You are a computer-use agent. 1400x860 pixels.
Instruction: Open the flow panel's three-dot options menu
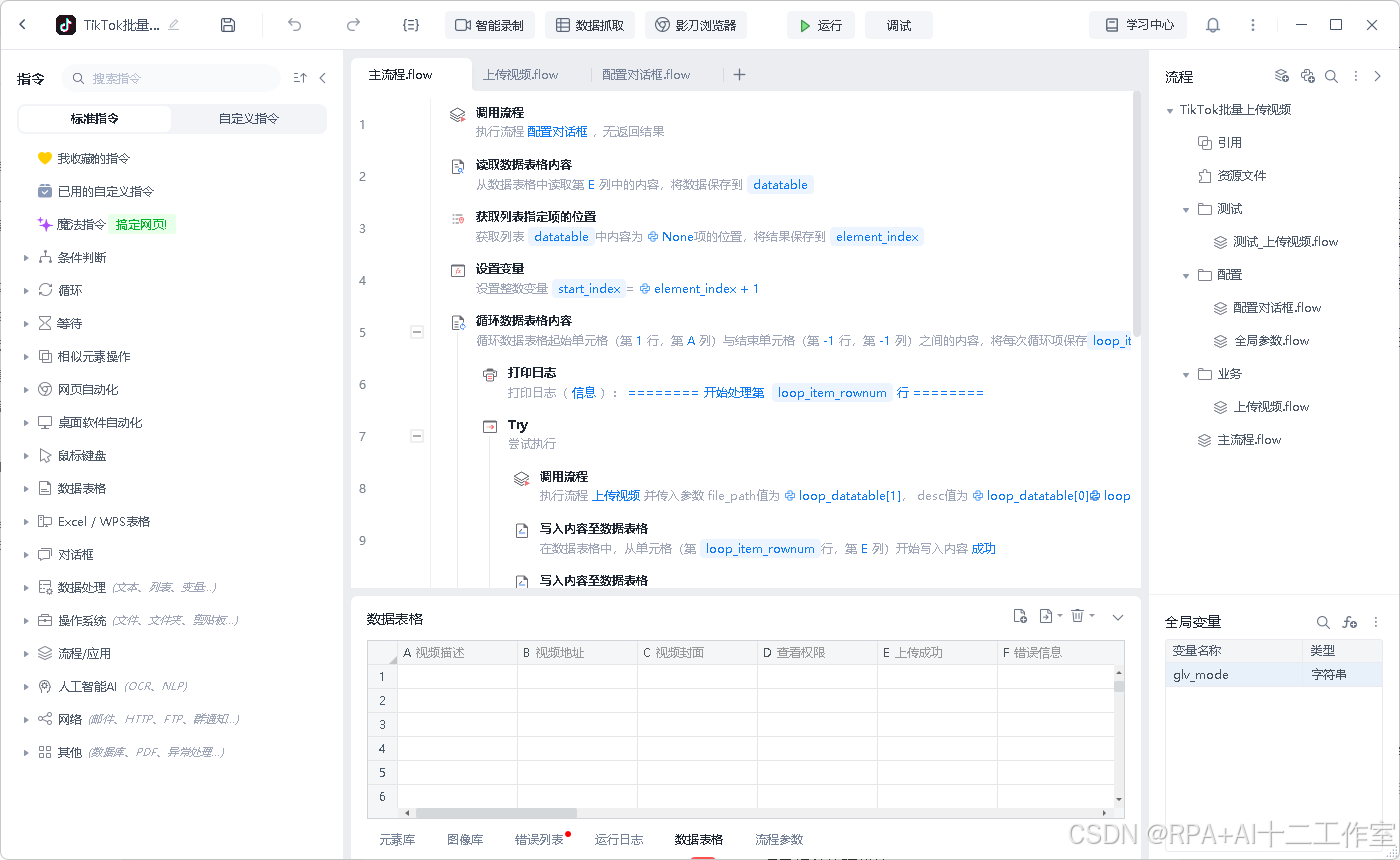click(x=1356, y=76)
